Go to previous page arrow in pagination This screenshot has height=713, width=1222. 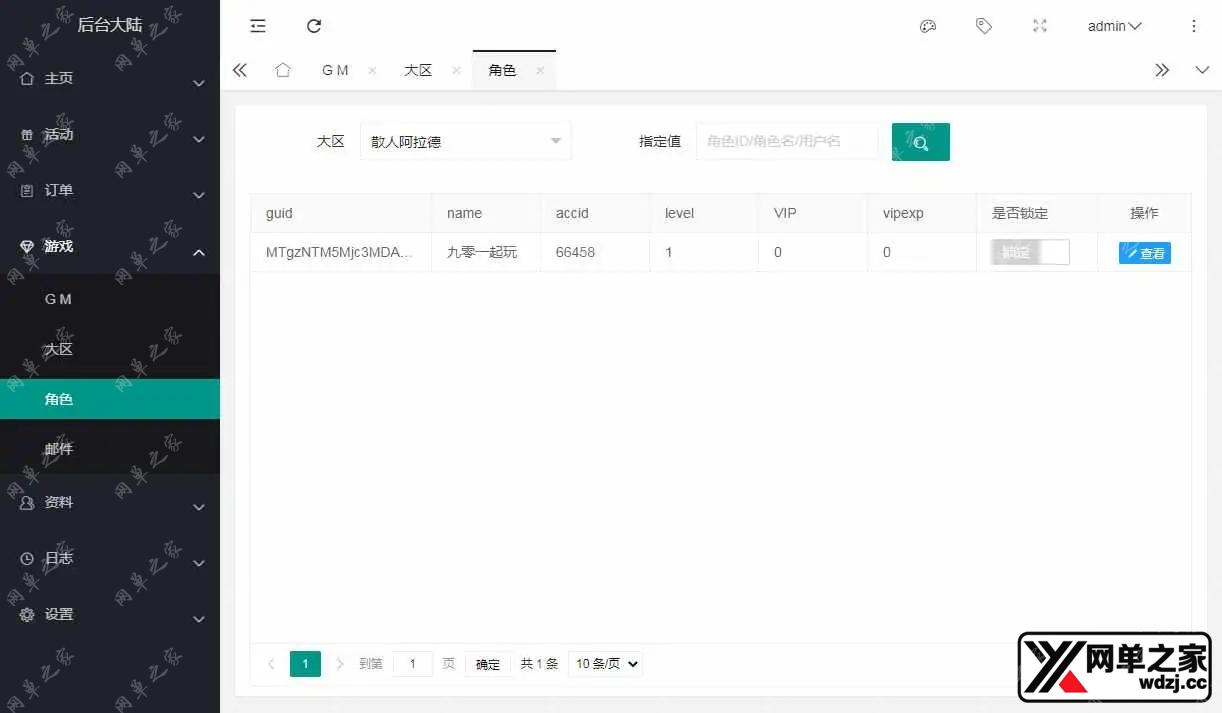[x=271, y=664]
